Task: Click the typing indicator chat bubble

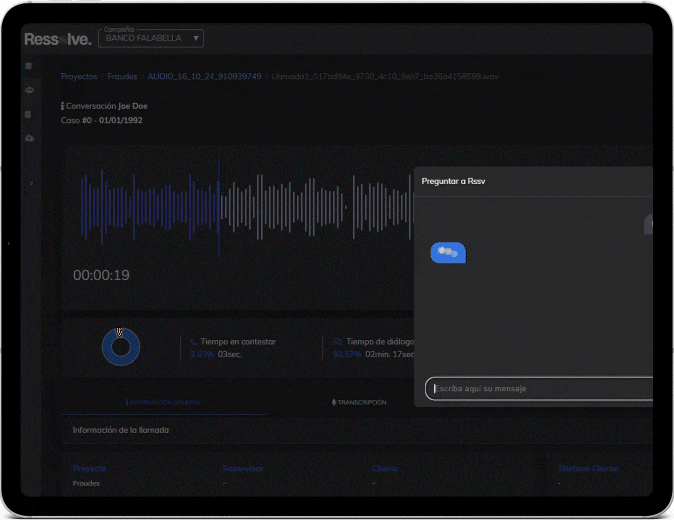Action: tap(448, 253)
